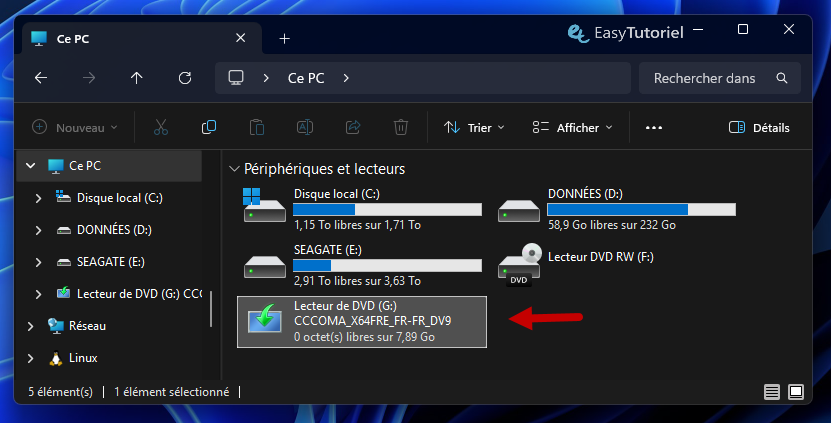The width and height of the screenshot is (831, 423).
Task: Select the DONNÉES (D:) drive tile
Action: click(x=616, y=209)
